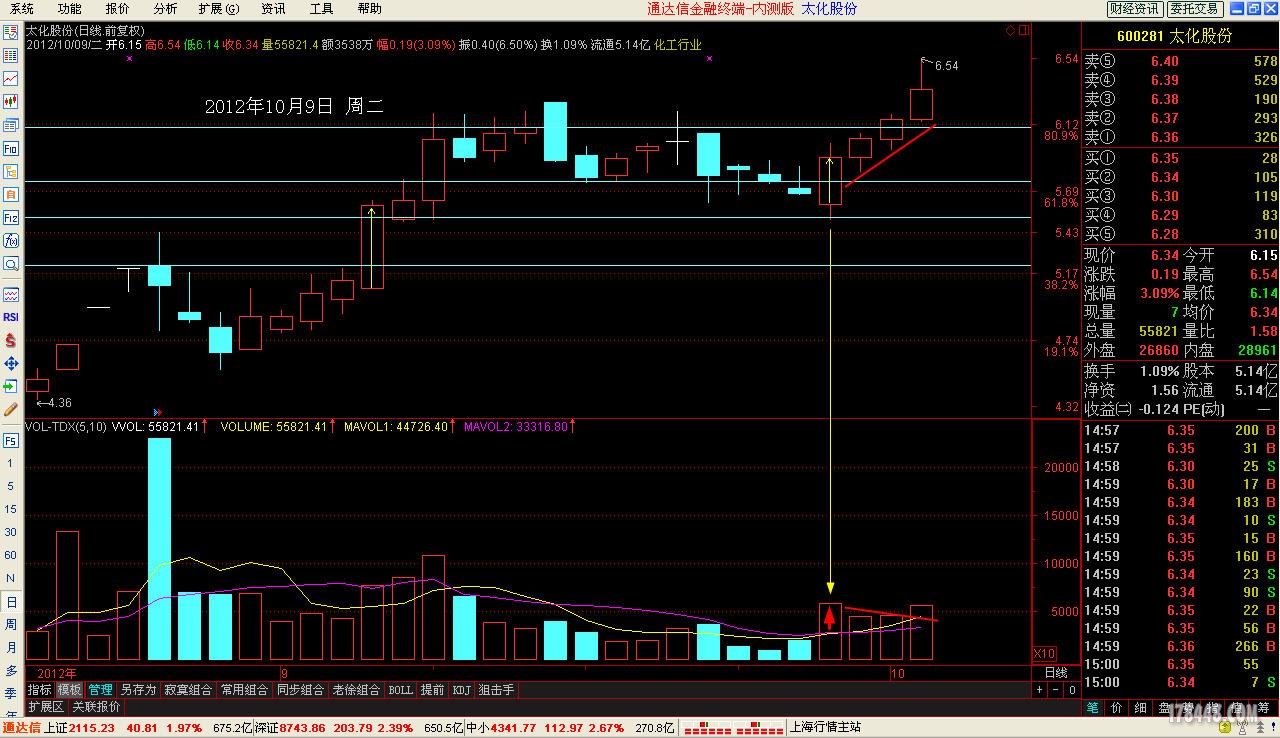This screenshot has height=738, width=1280.
Task: Click the 管理 tab
Action: [101, 690]
